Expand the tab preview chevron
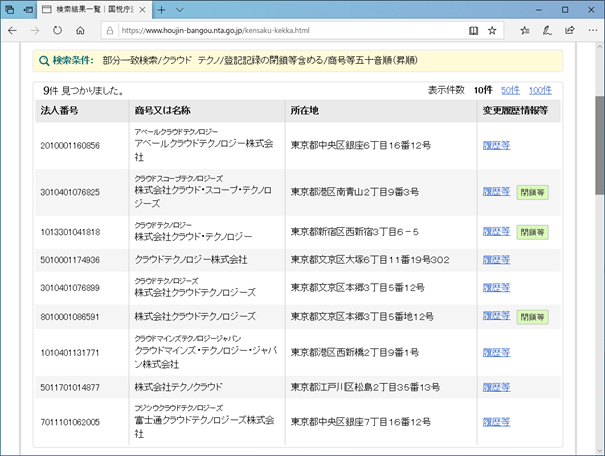The height and width of the screenshot is (456, 605). tap(180, 9)
